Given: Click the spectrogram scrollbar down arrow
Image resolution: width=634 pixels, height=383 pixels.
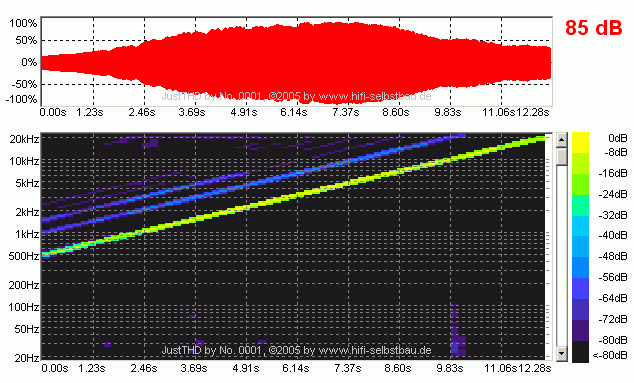Looking at the screenshot, I should (x=561, y=353).
